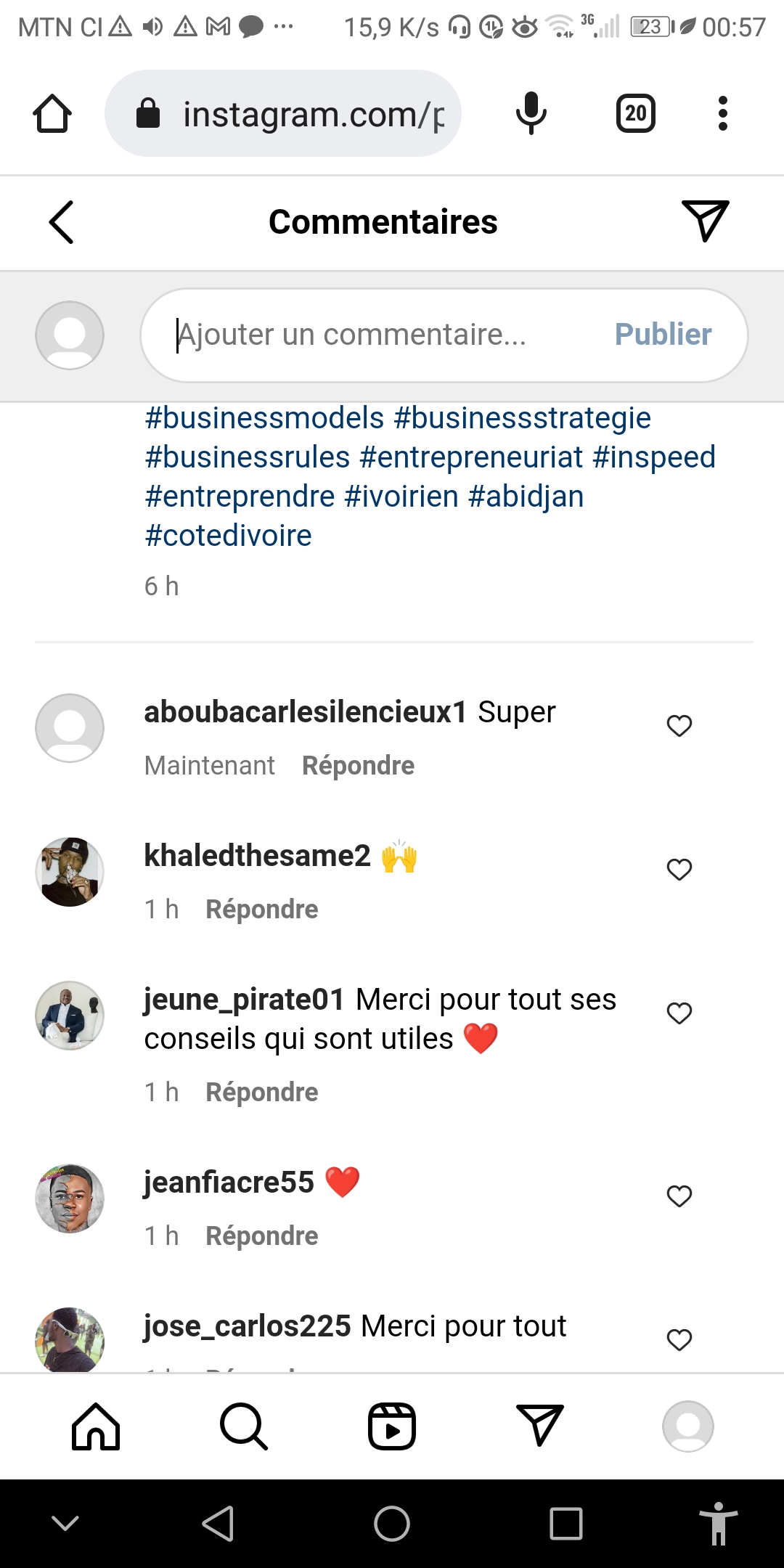Open the browser tab switcher showing 20
The image size is (784, 1568).
point(635,114)
